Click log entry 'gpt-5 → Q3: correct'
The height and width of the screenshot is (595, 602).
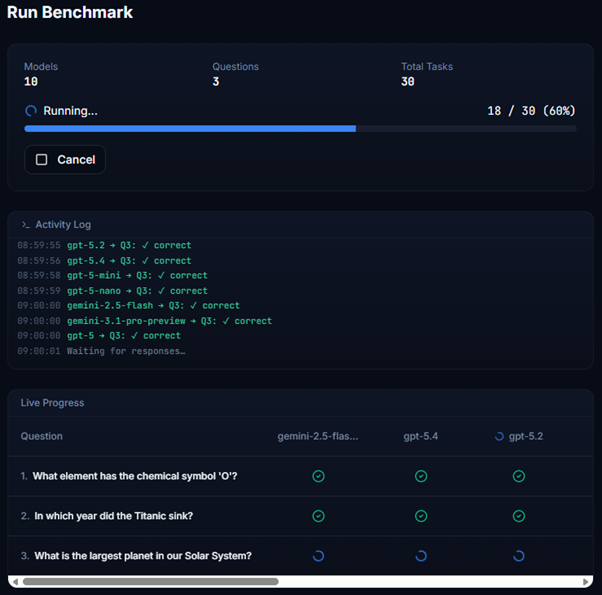[x=124, y=336]
